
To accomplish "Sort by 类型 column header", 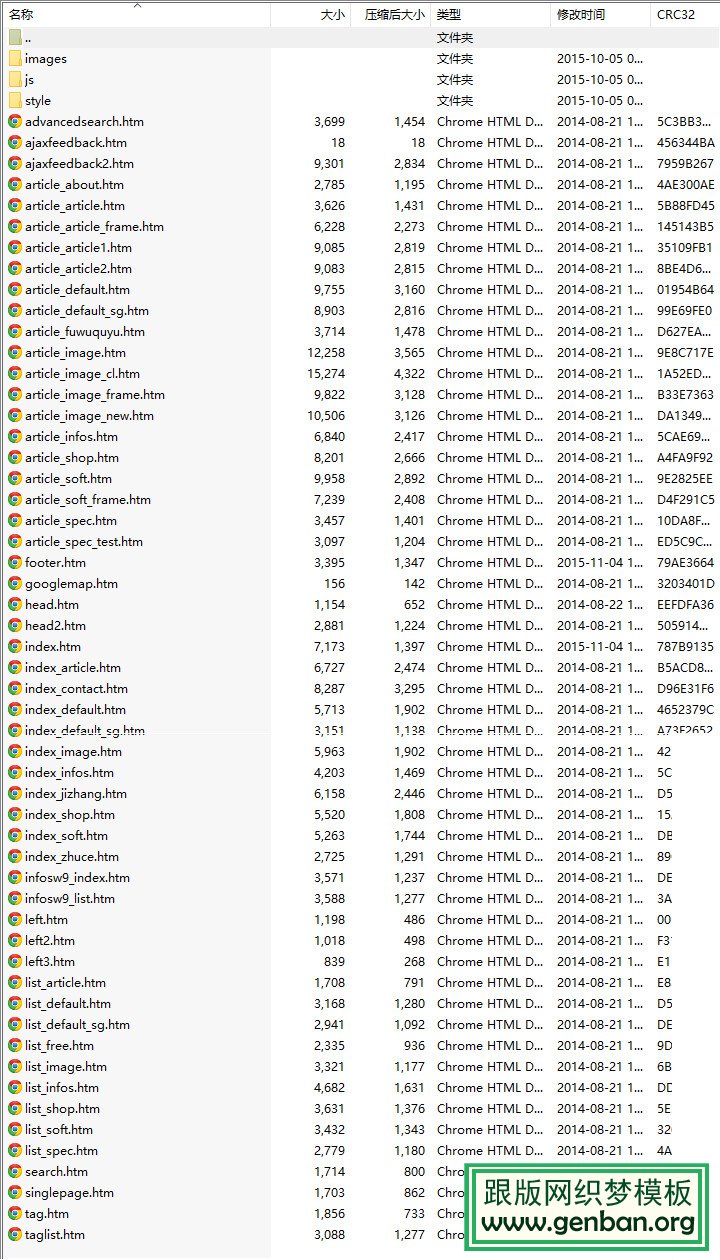I will (449, 15).
